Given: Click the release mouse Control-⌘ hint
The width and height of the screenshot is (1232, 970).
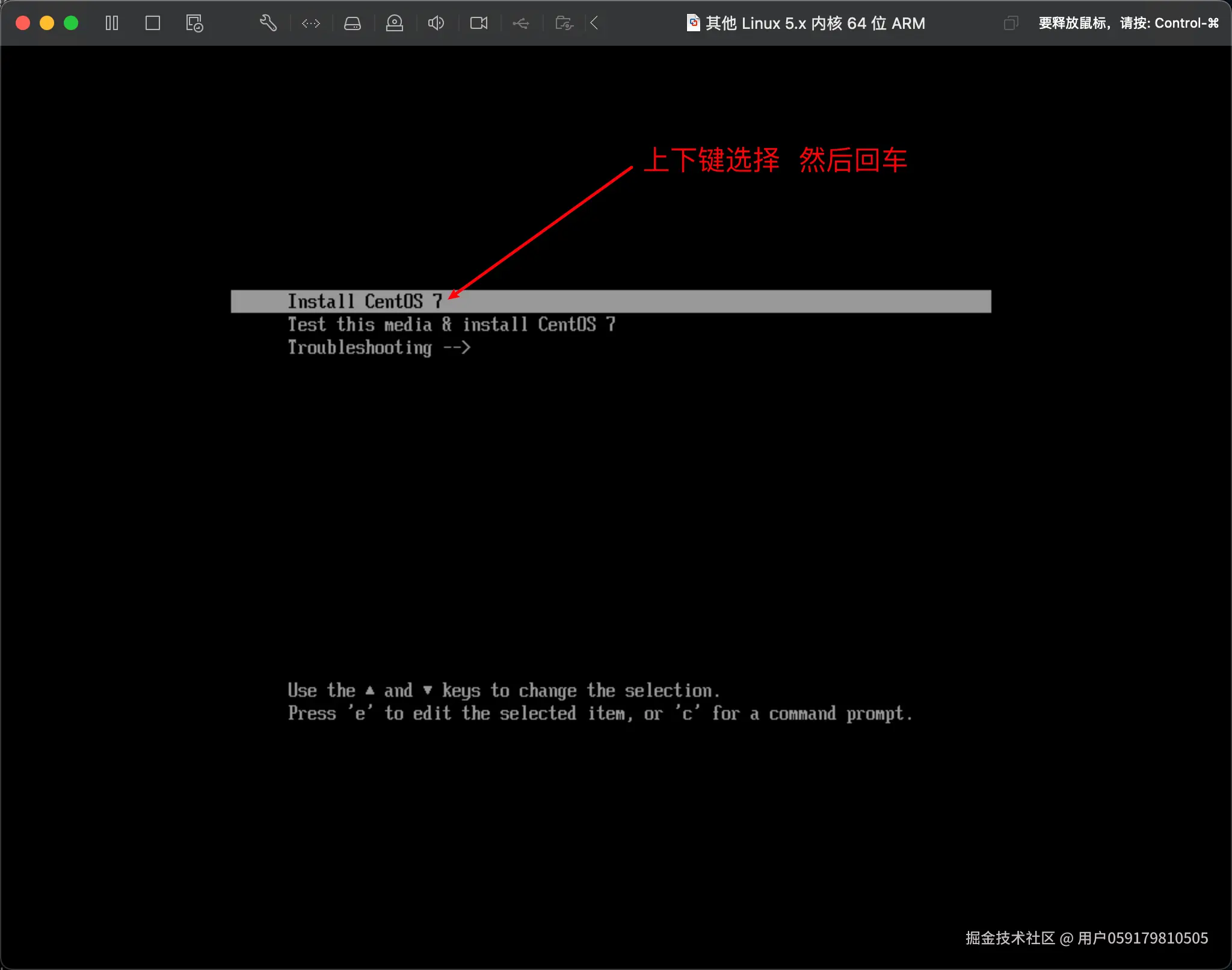Looking at the screenshot, I should click(x=1129, y=23).
